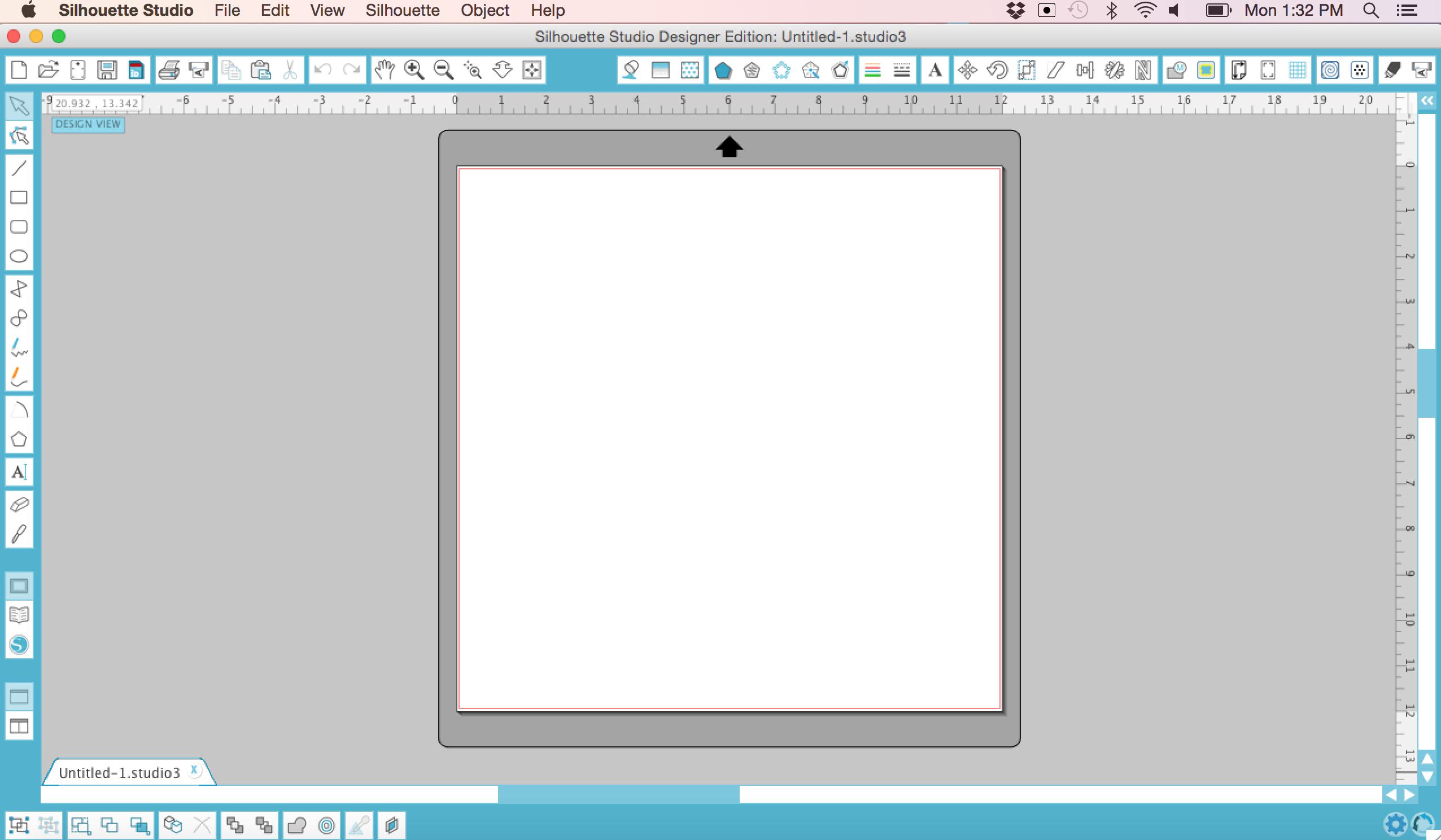Click the horizontal scrollbar thumb
Viewport: 1441px width, 840px height.
(619, 794)
